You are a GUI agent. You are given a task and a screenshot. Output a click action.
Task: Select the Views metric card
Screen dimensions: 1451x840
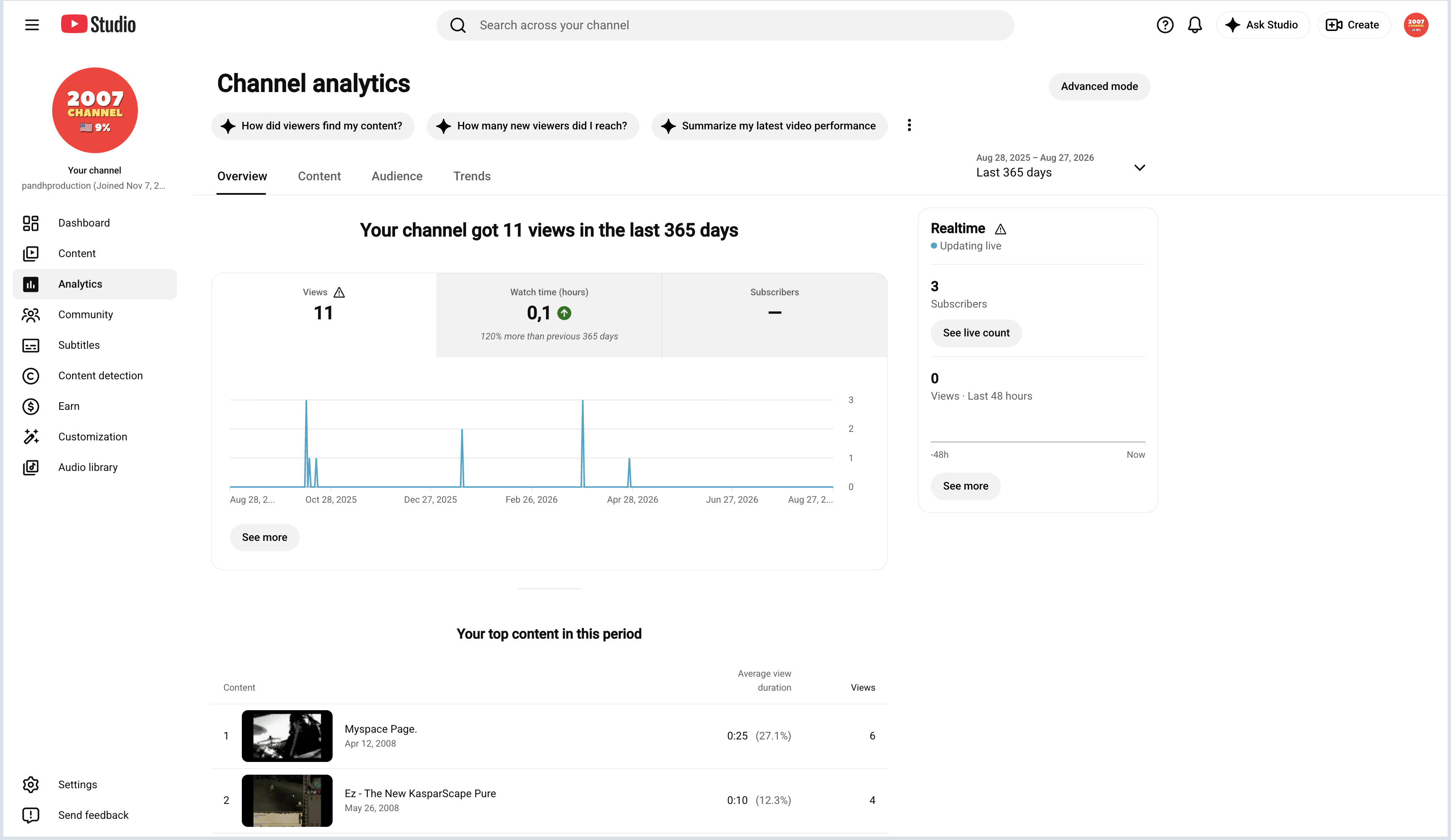[324, 315]
